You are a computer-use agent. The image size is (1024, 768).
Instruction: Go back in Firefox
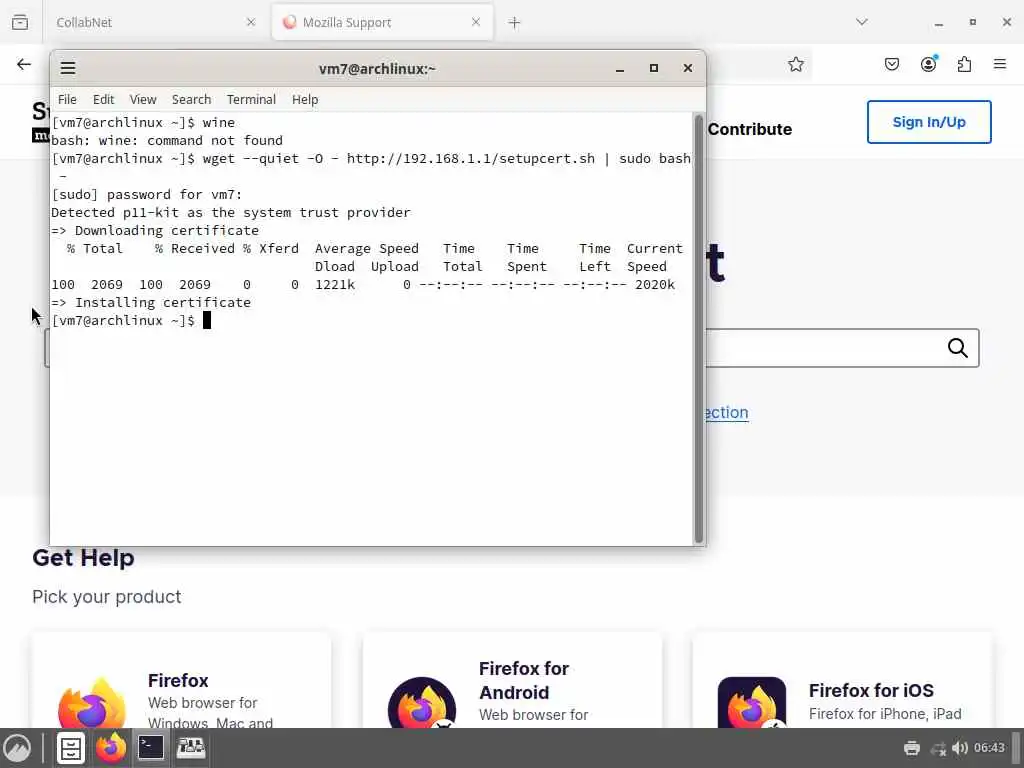coord(24,64)
